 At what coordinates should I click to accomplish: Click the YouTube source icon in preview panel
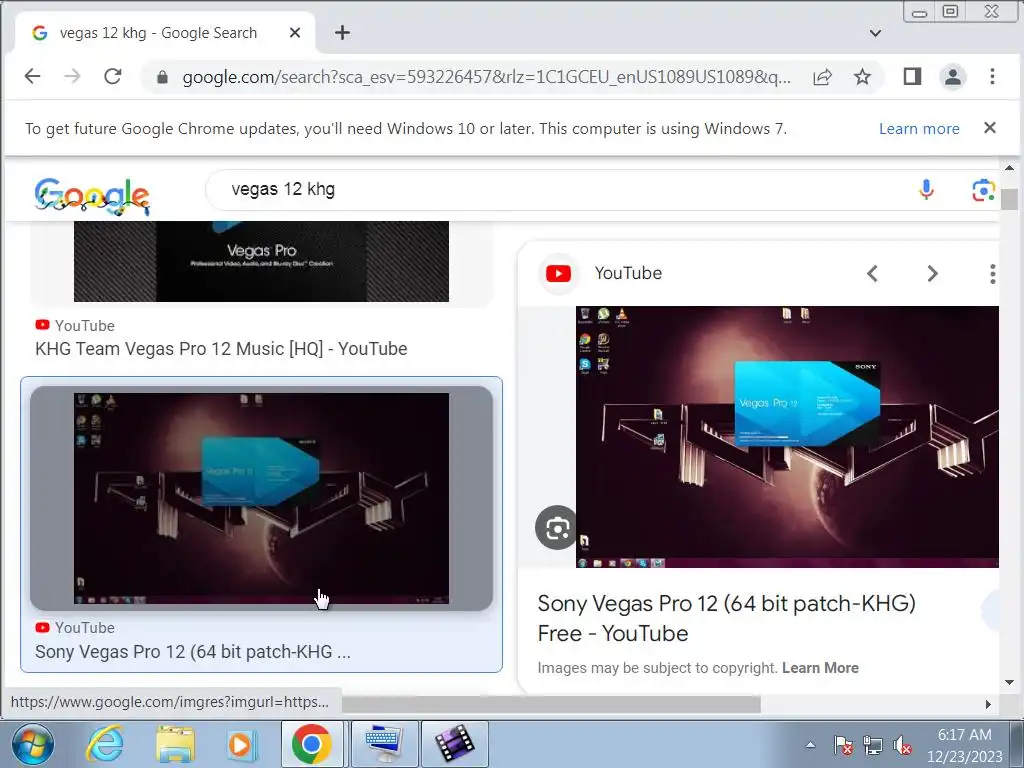(558, 274)
